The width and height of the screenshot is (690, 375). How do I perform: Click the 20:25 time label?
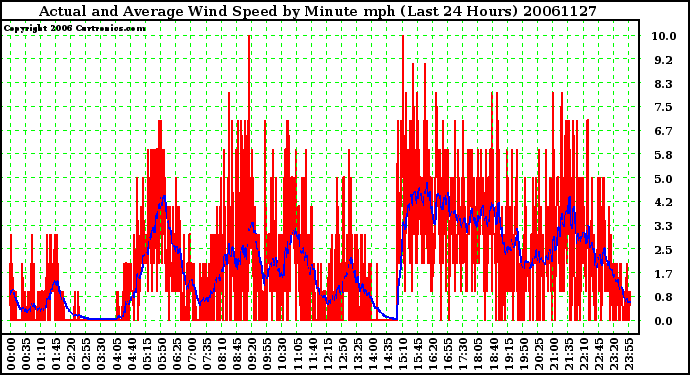tap(538, 354)
